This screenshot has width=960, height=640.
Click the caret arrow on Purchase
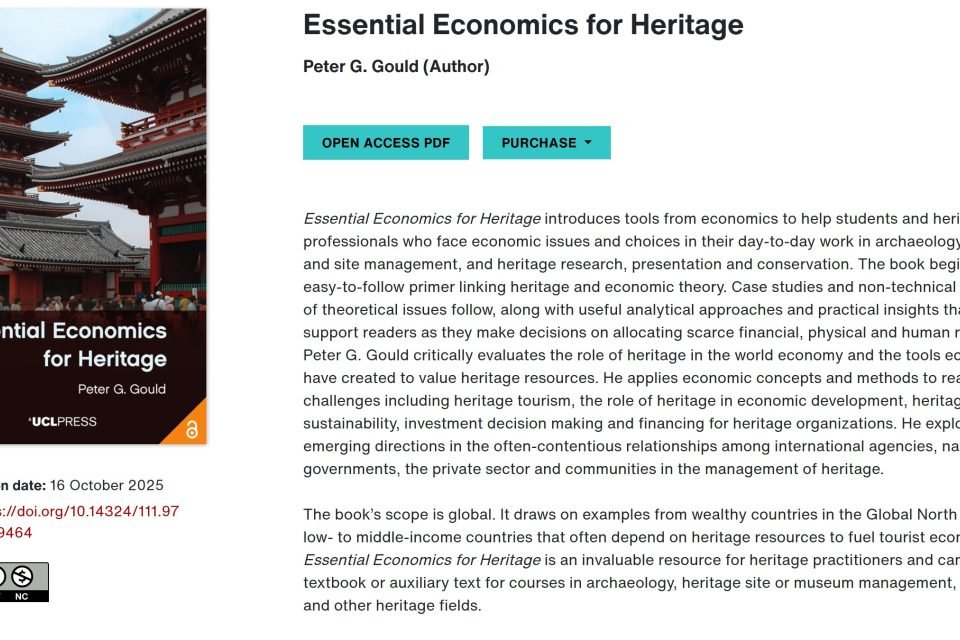pos(588,142)
